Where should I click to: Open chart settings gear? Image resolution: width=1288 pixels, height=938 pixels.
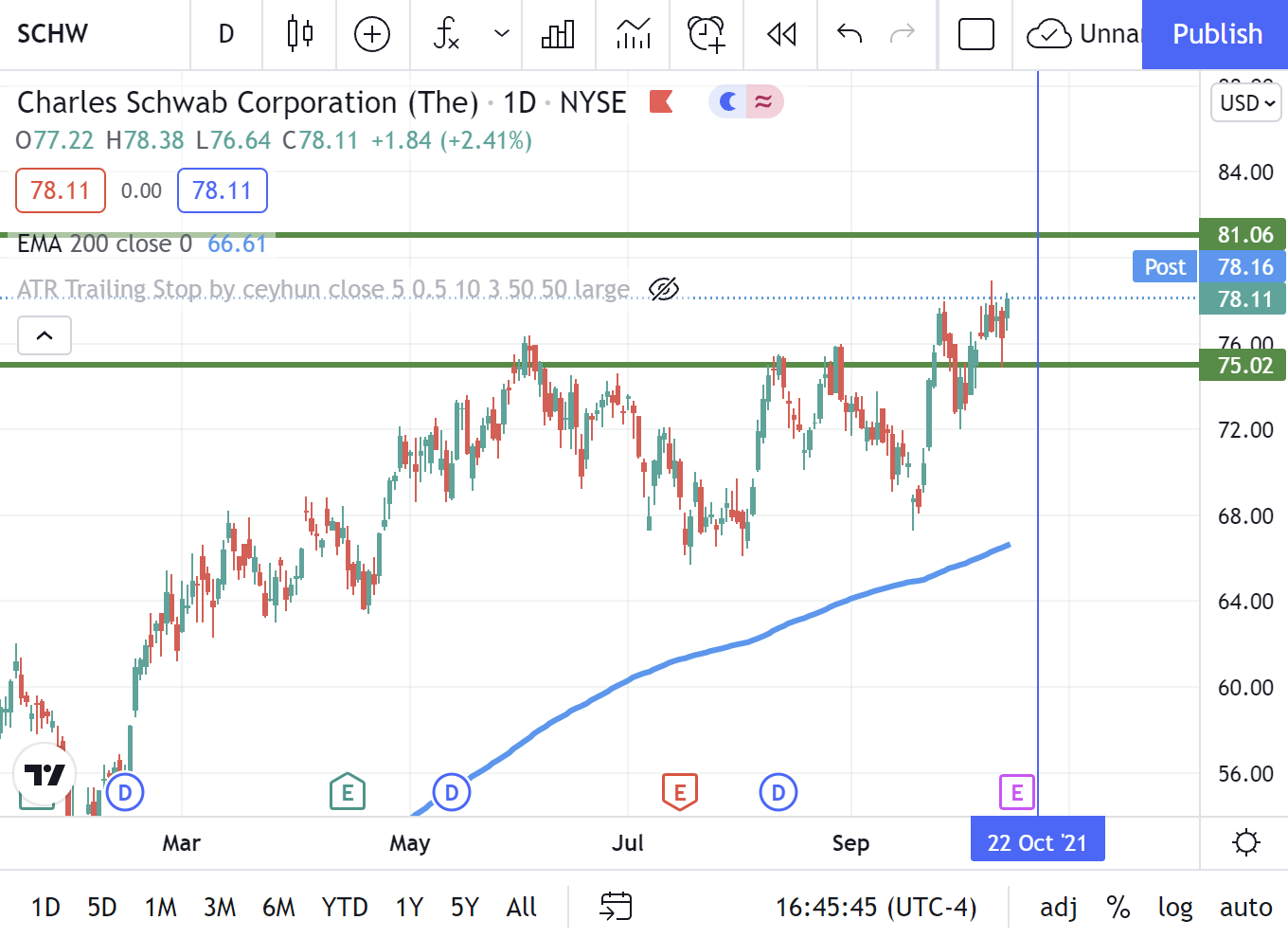tap(1246, 841)
